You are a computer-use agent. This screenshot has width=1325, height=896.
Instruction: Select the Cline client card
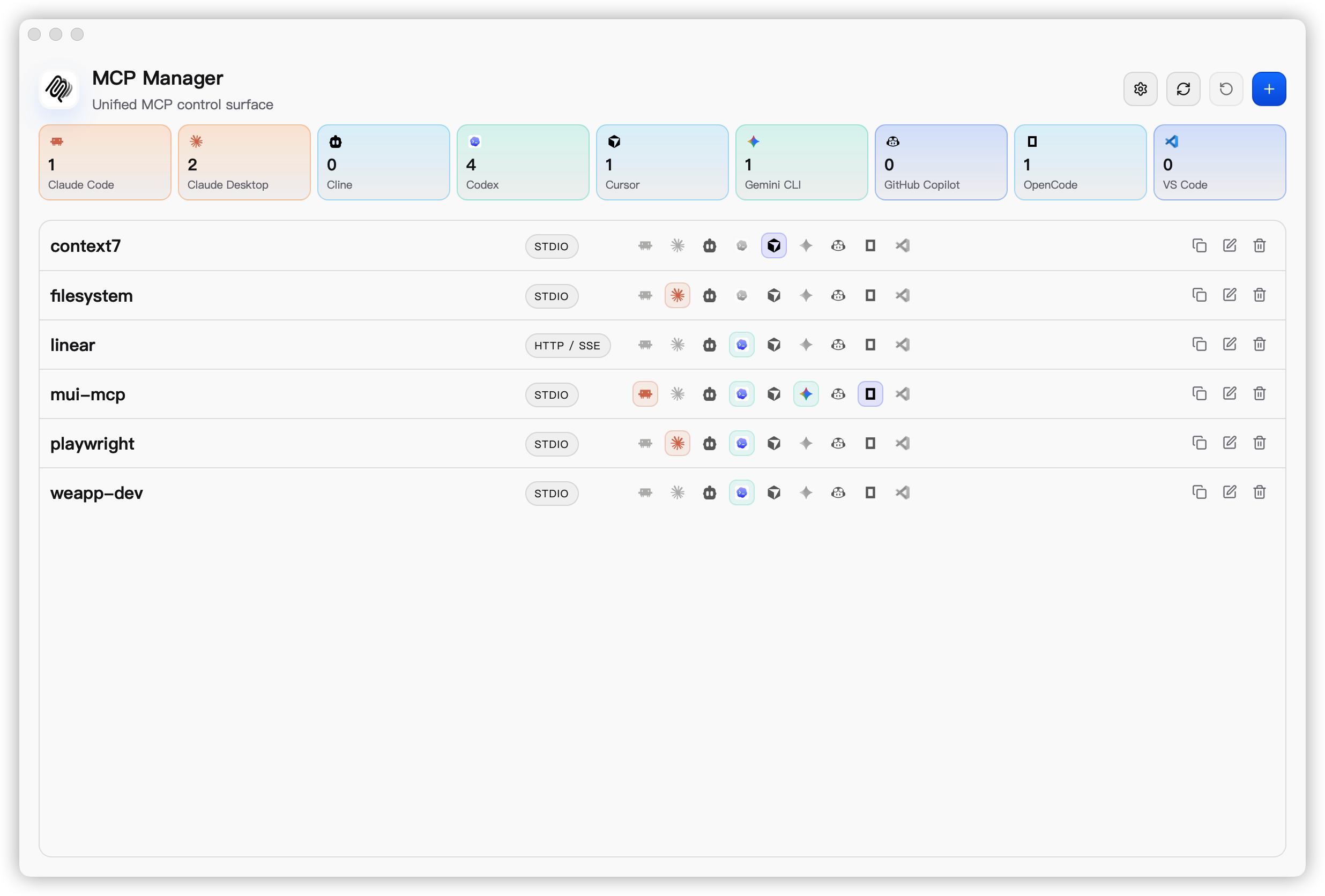point(384,162)
